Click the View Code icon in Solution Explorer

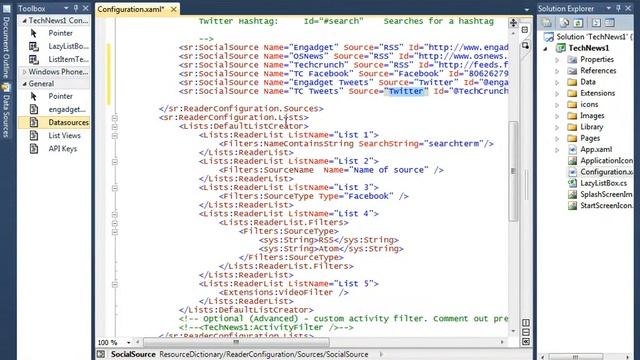pos(596,23)
